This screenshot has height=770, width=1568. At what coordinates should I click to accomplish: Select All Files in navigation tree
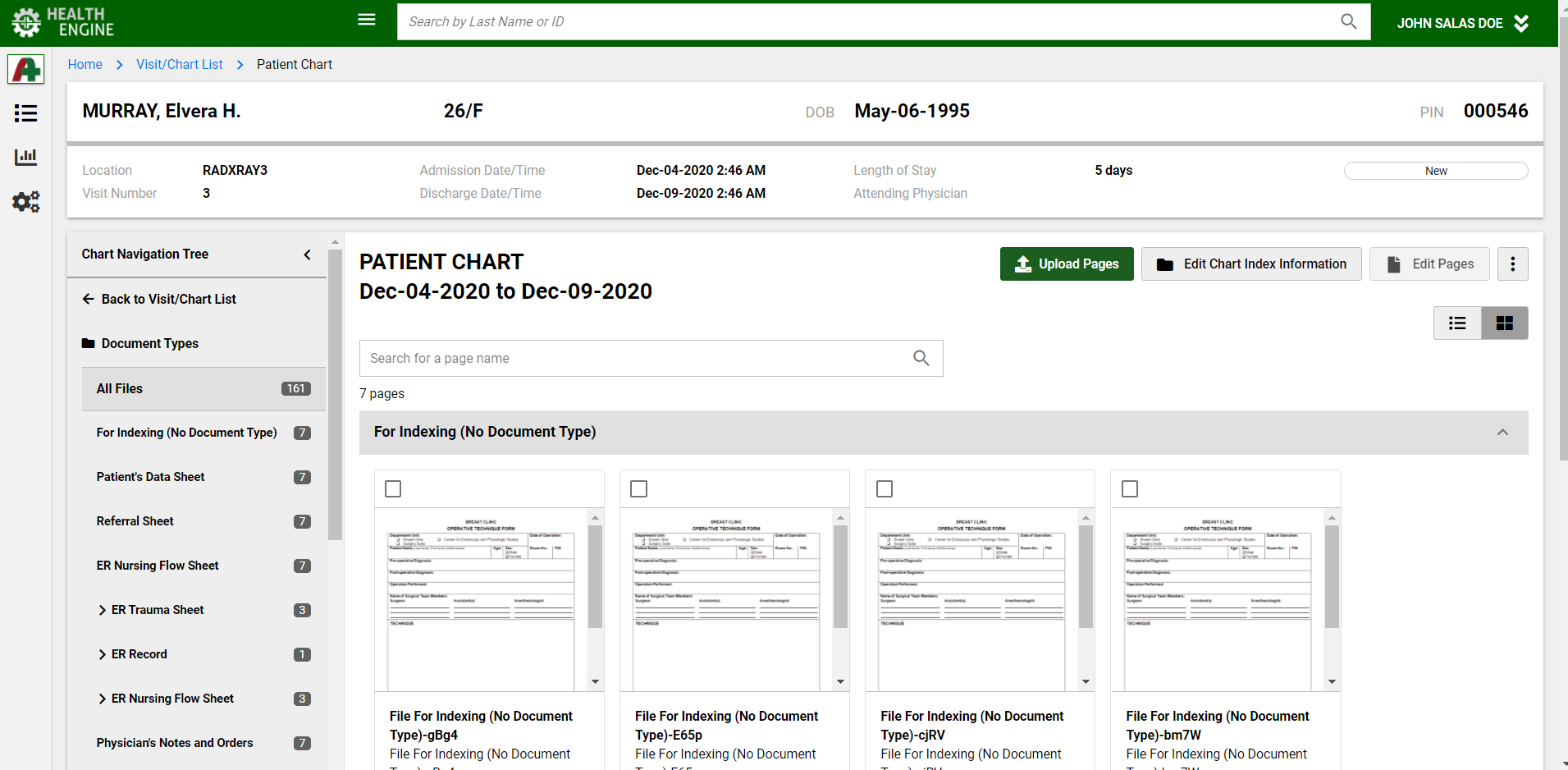(x=203, y=389)
